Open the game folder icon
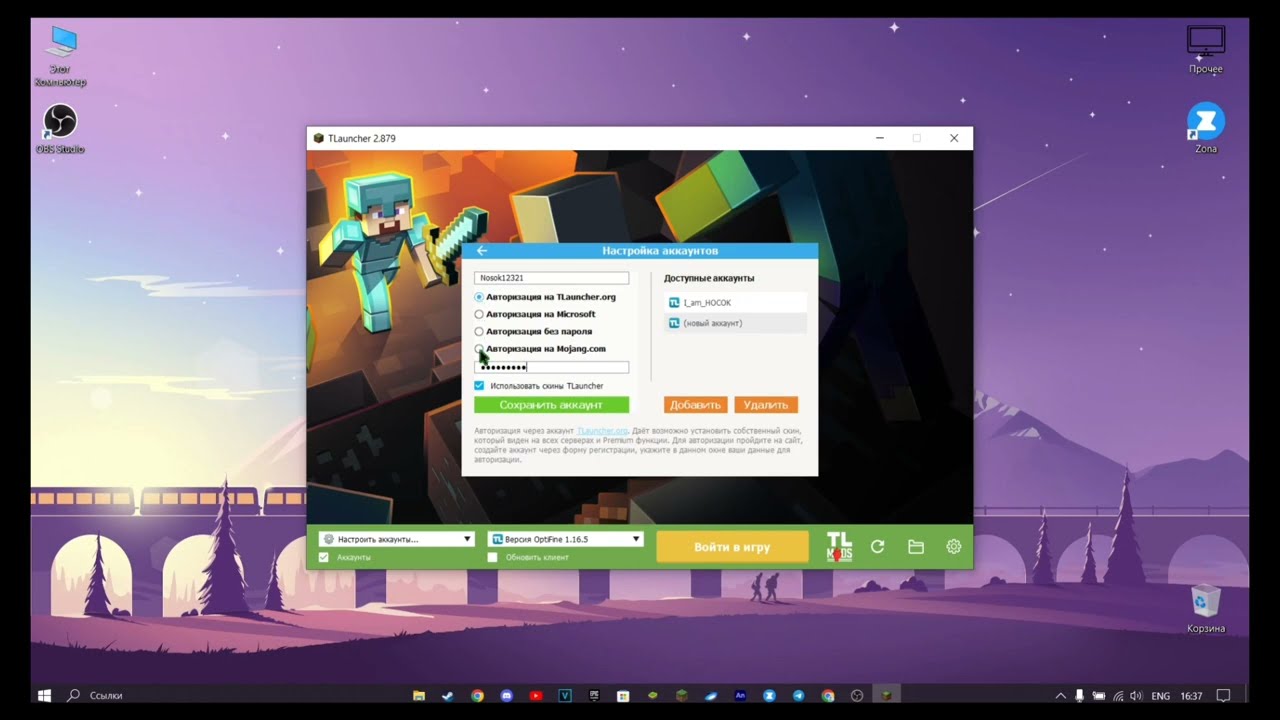The height and width of the screenshot is (720, 1280). click(915, 547)
